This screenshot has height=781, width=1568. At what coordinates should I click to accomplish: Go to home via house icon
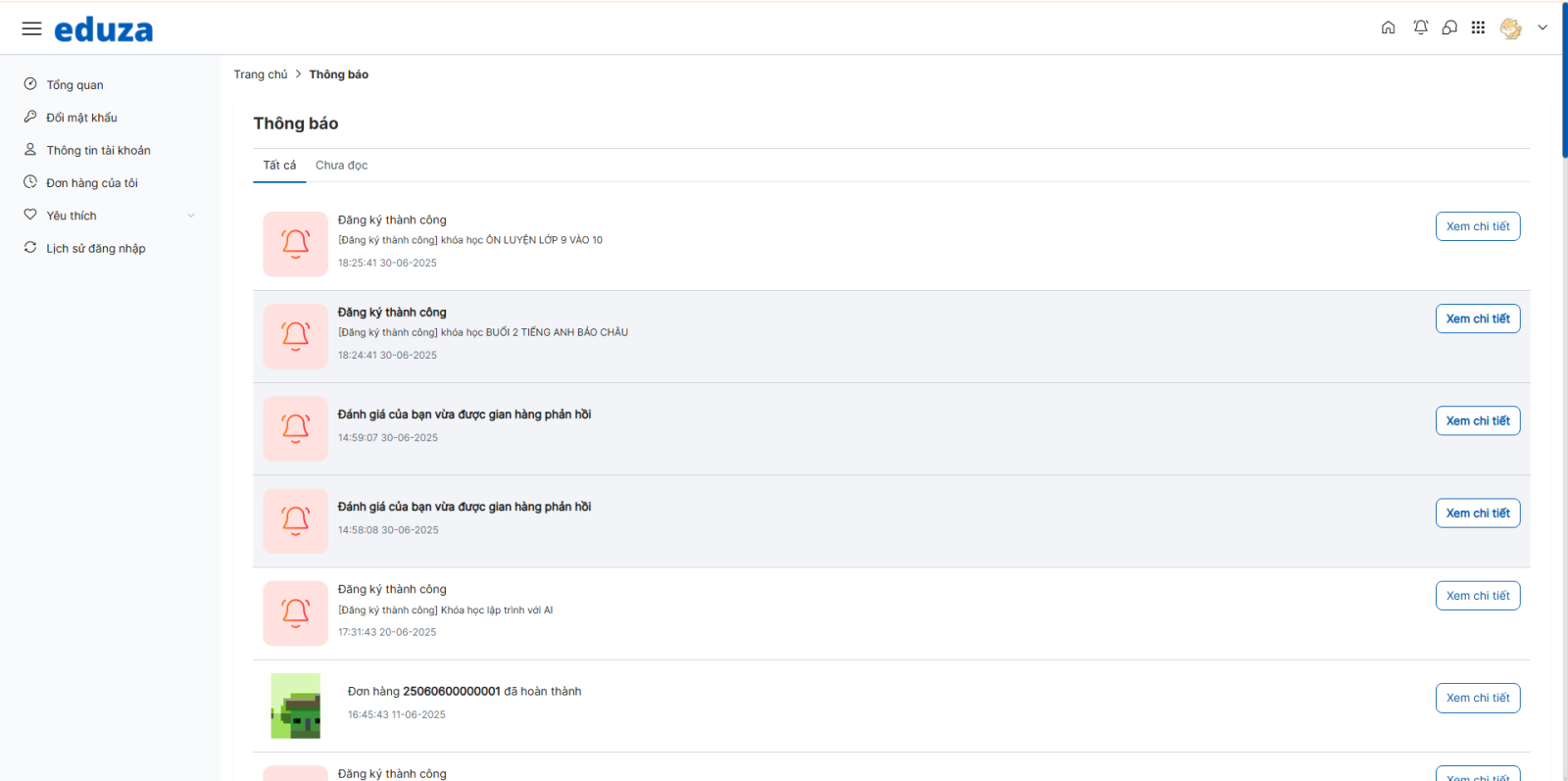pos(1388,27)
